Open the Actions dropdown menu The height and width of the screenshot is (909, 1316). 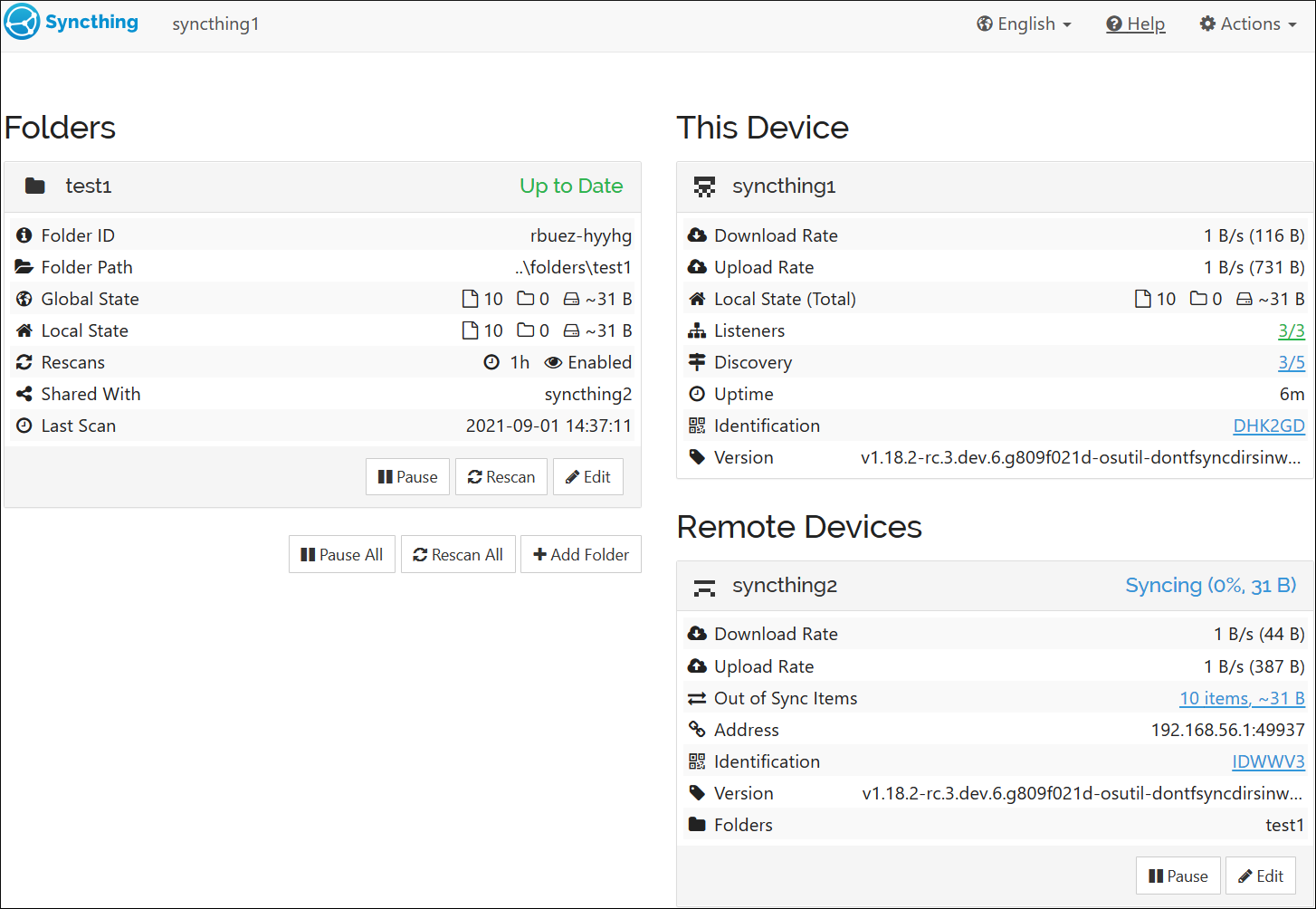tap(1248, 24)
